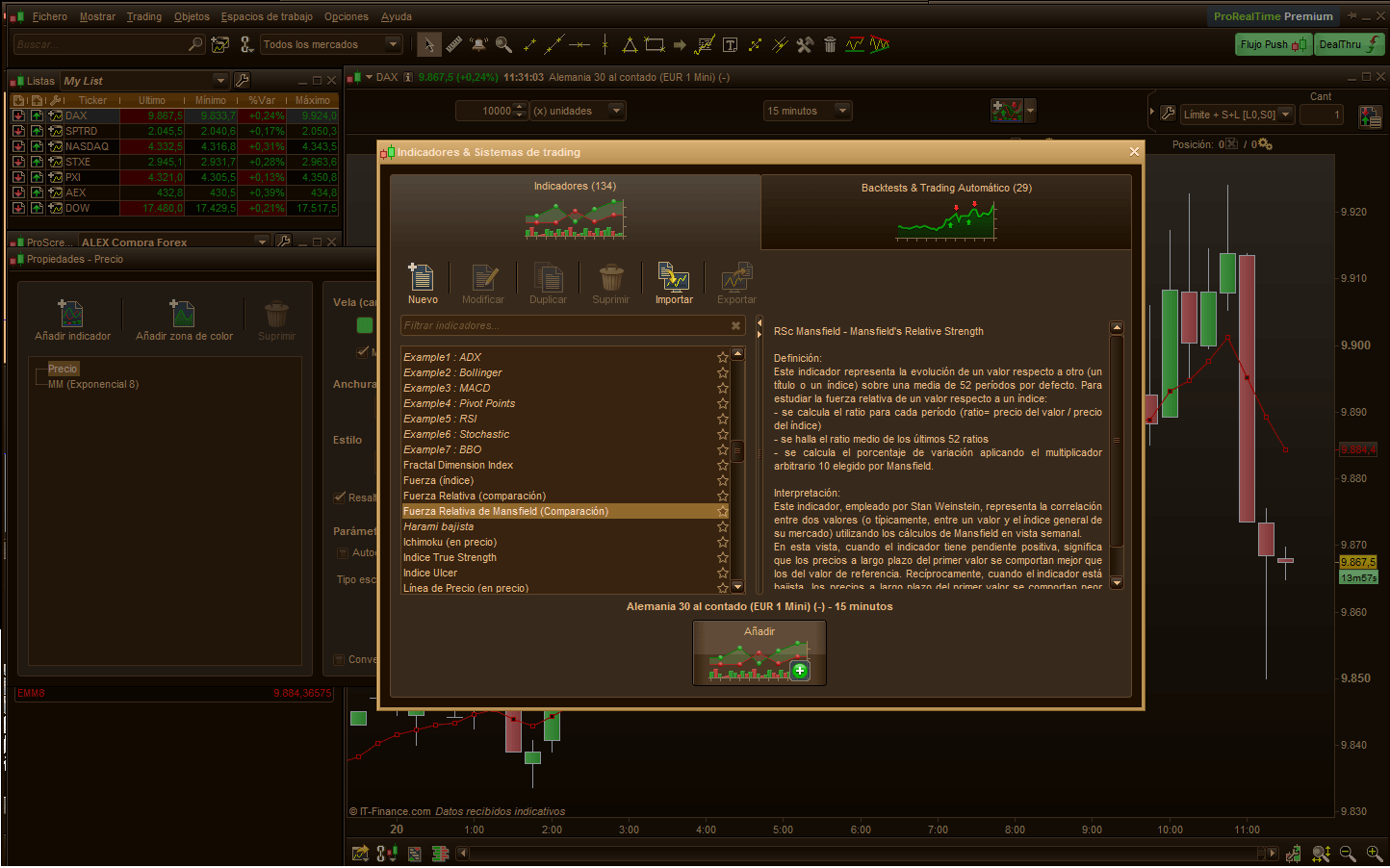Click Nuevo indicator icon in dialog
Viewport: 1390px width, 868px height.
click(423, 284)
